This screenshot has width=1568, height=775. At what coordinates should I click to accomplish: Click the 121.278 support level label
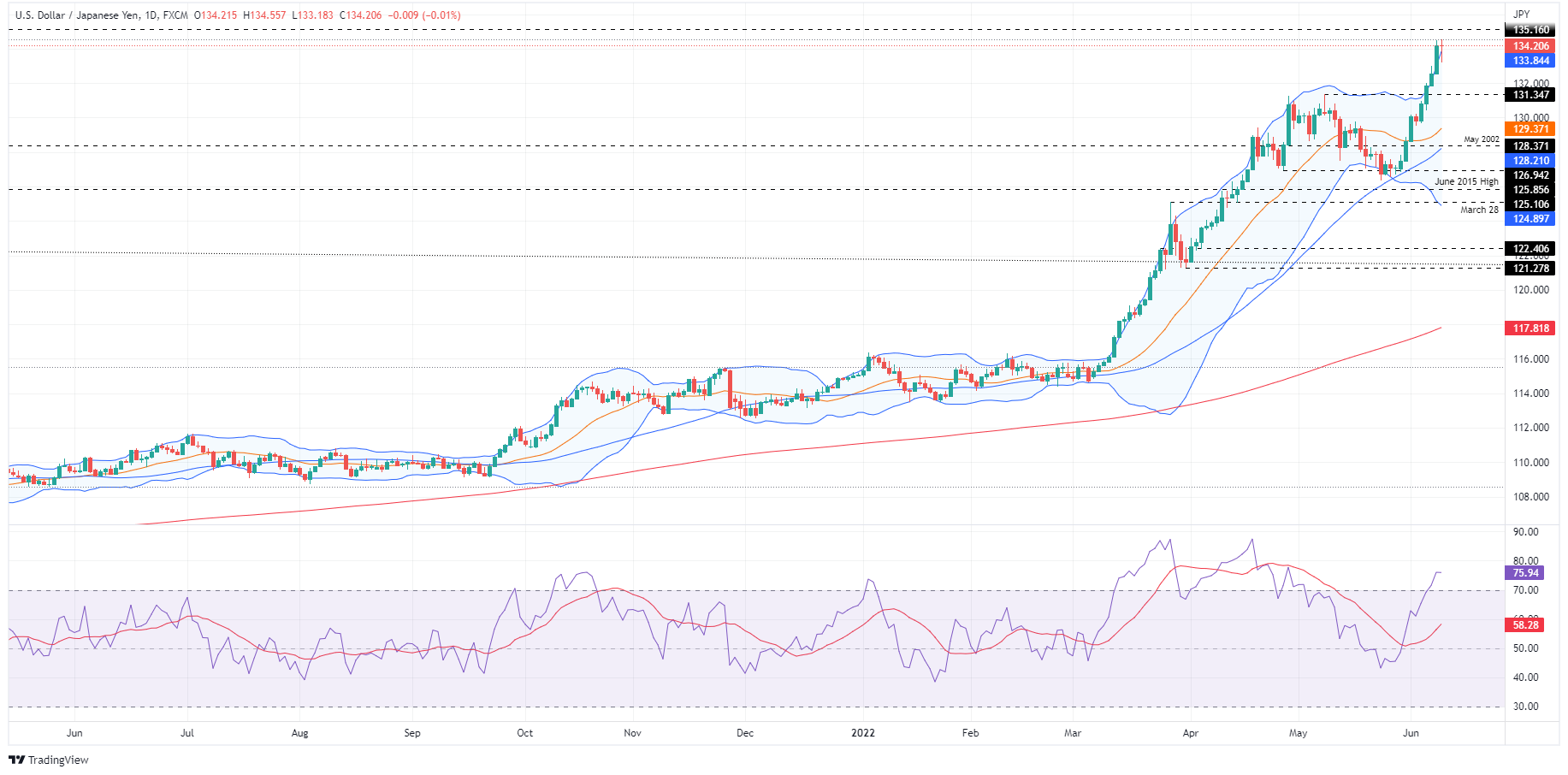pyautogui.click(x=1530, y=269)
